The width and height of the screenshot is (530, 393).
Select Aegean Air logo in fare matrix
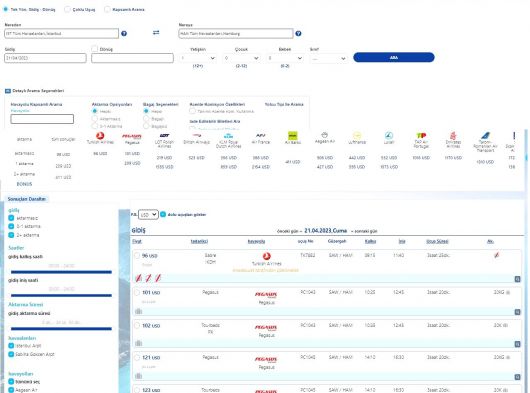click(324, 135)
